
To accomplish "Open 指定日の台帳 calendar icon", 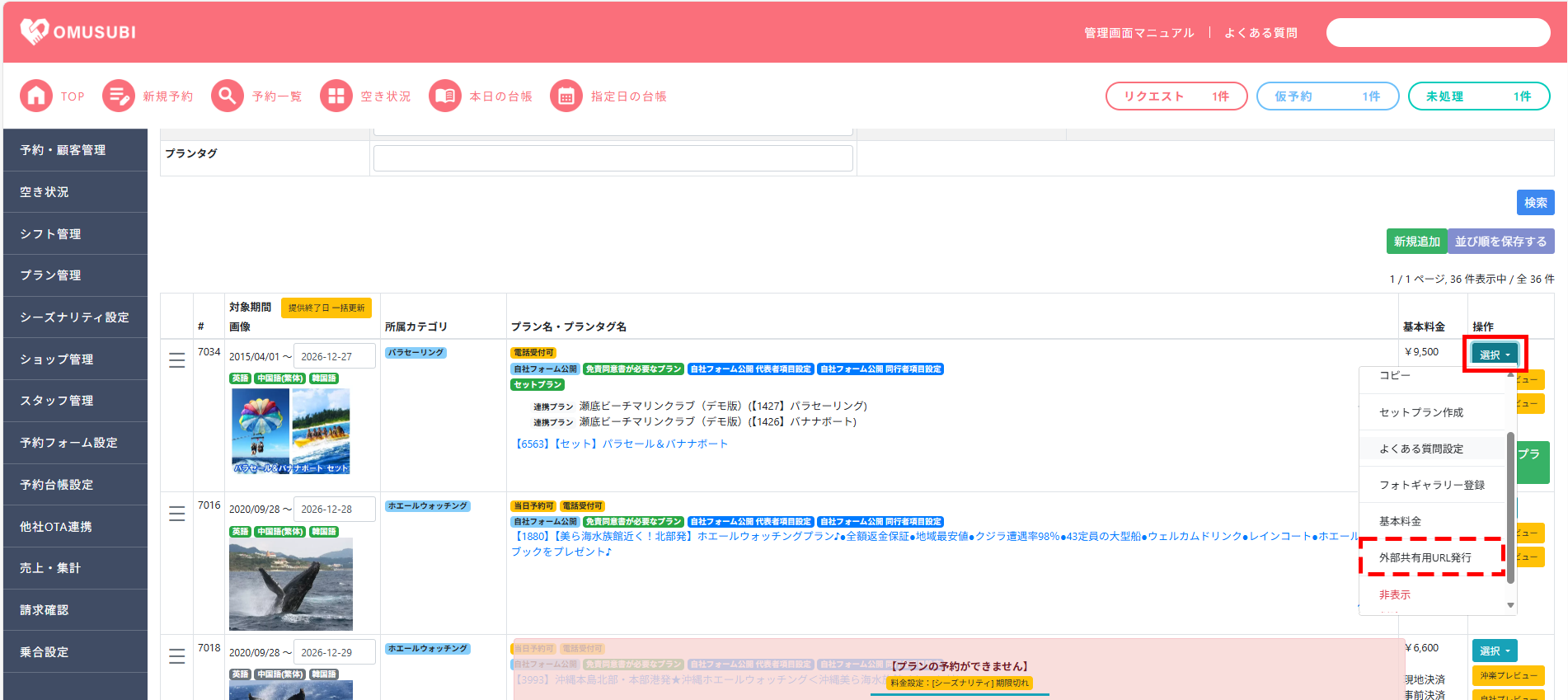I will pyautogui.click(x=566, y=96).
